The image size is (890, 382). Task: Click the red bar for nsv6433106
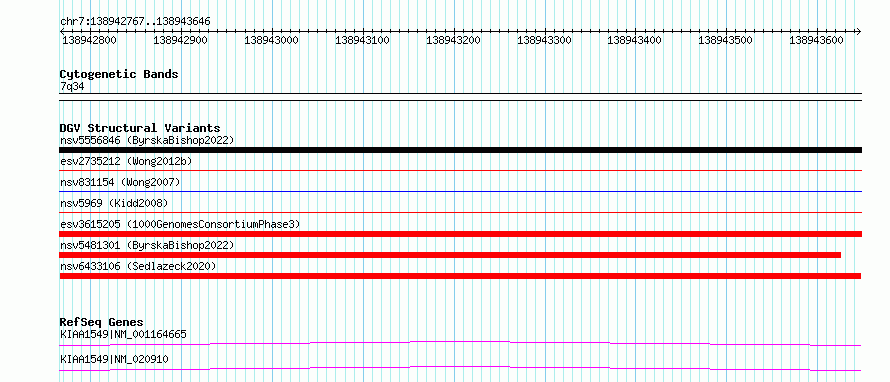(x=460, y=276)
